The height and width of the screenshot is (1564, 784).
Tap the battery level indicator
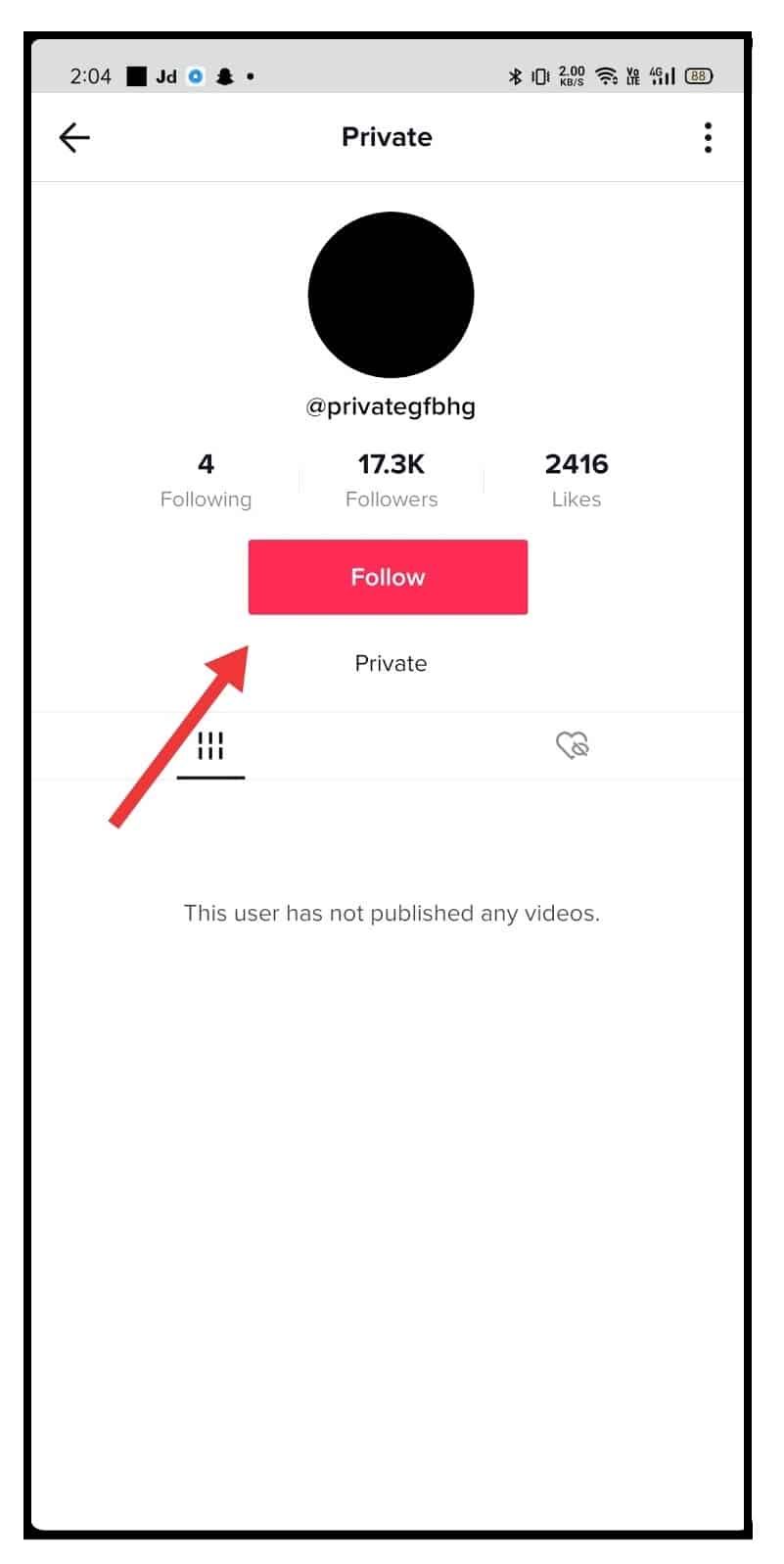tap(699, 76)
